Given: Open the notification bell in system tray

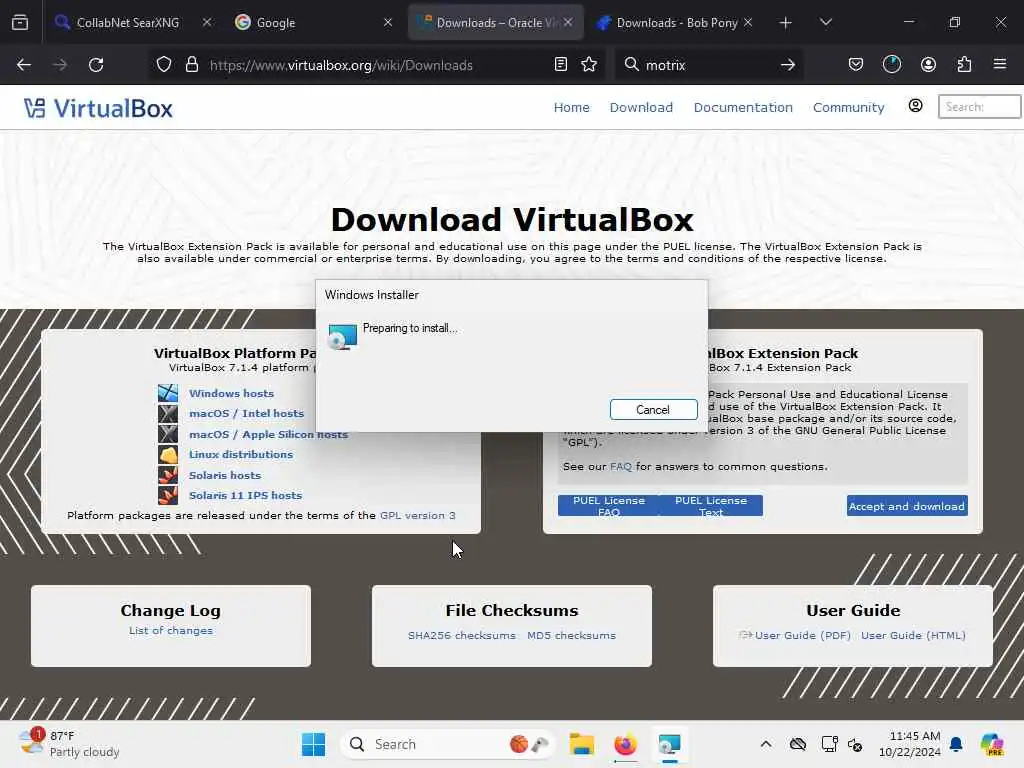Looking at the screenshot, I should (x=956, y=744).
